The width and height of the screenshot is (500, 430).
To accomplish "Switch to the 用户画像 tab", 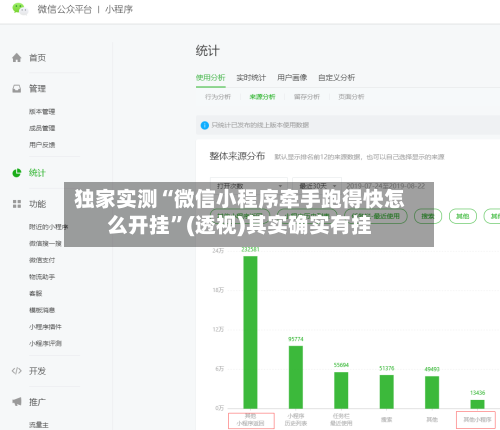I will point(292,78).
